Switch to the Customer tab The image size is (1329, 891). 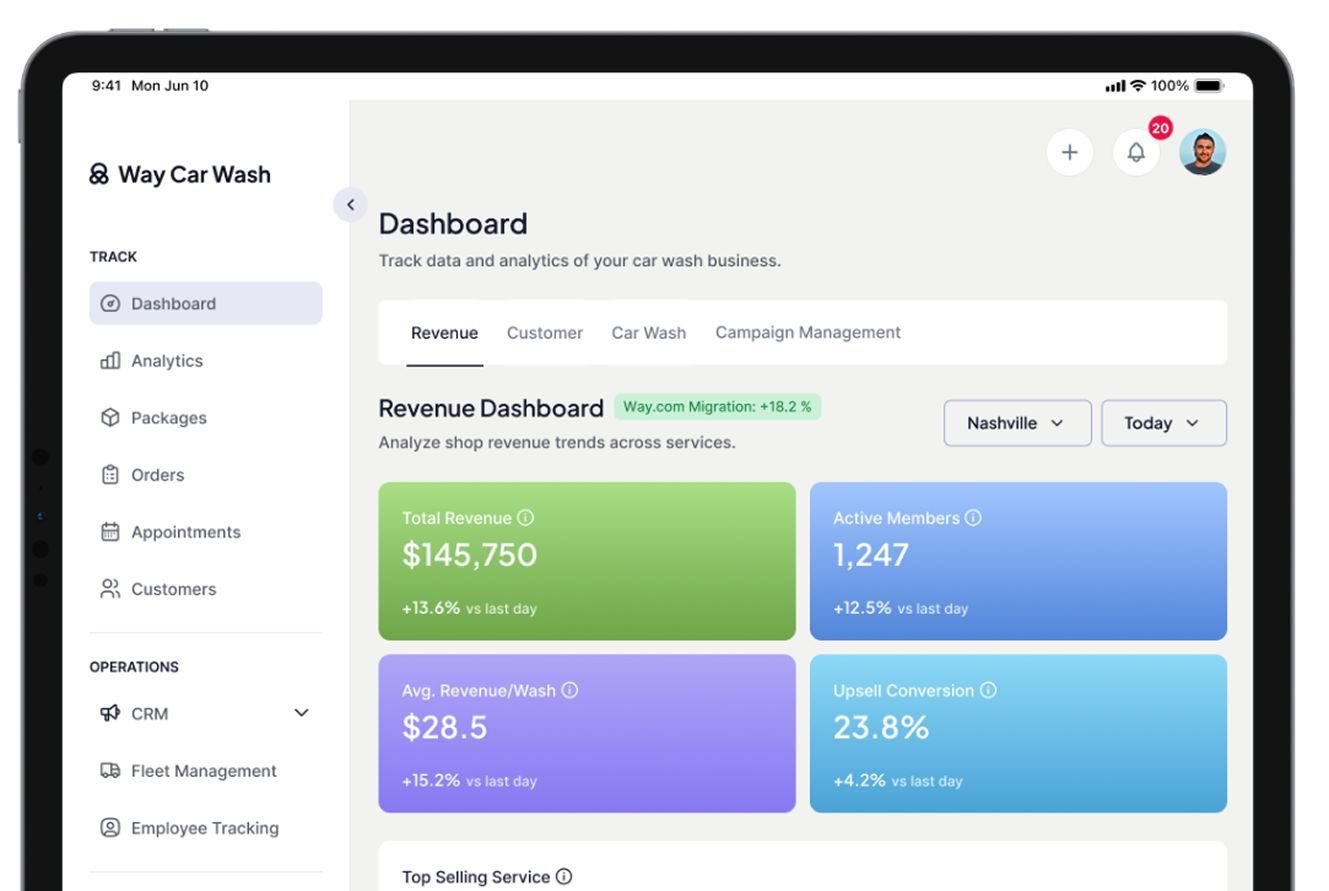coord(545,333)
